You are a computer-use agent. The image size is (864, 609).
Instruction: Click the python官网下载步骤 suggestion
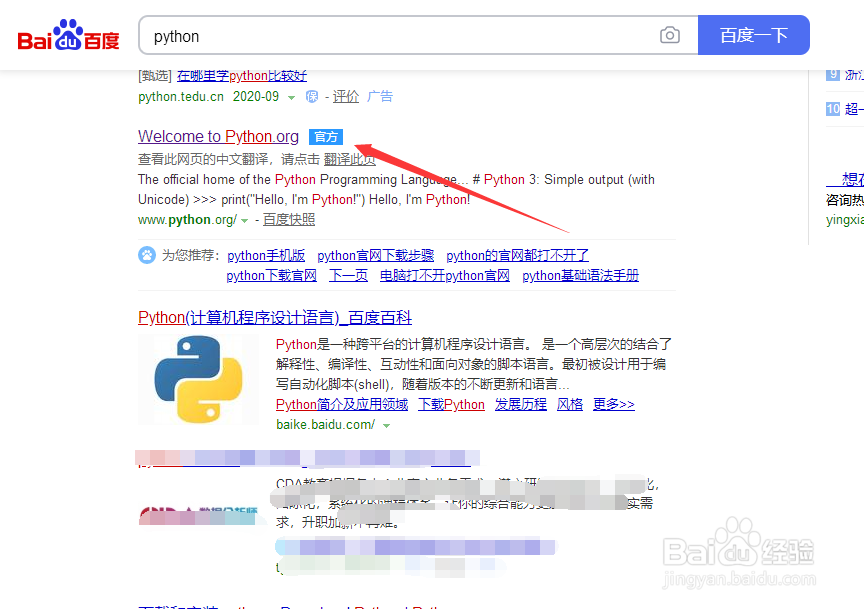pos(374,254)
